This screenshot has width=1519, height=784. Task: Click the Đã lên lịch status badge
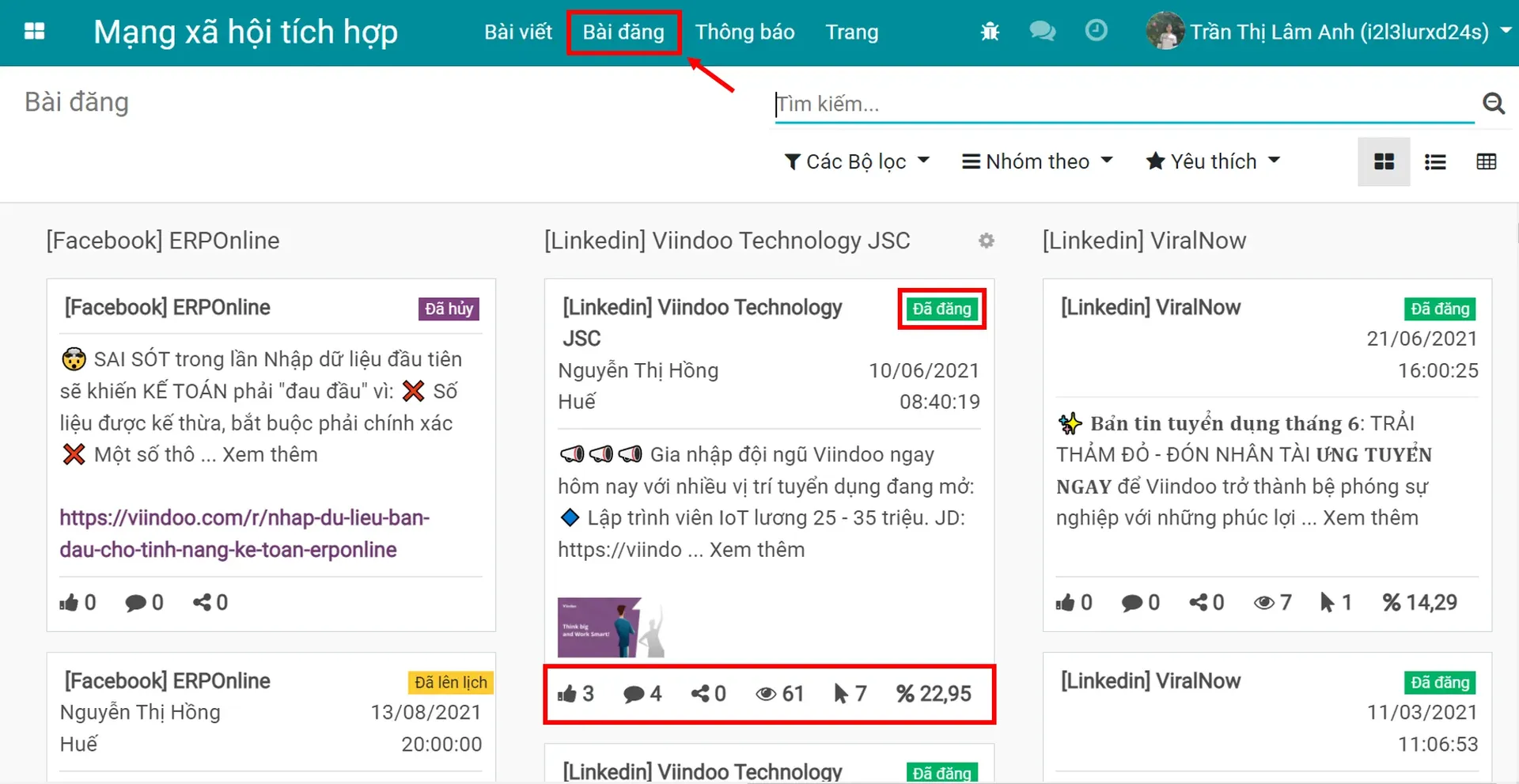point(450,683)
